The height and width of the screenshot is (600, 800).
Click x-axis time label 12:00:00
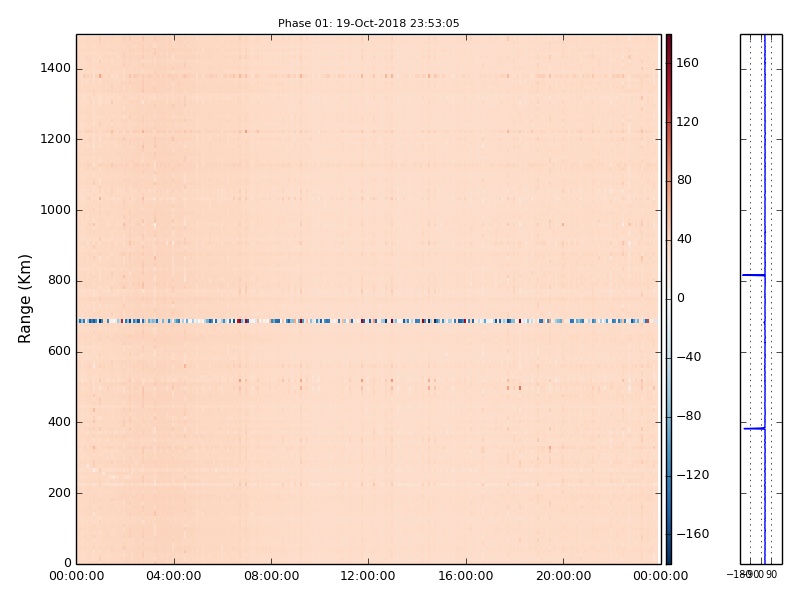coord(368,577)
